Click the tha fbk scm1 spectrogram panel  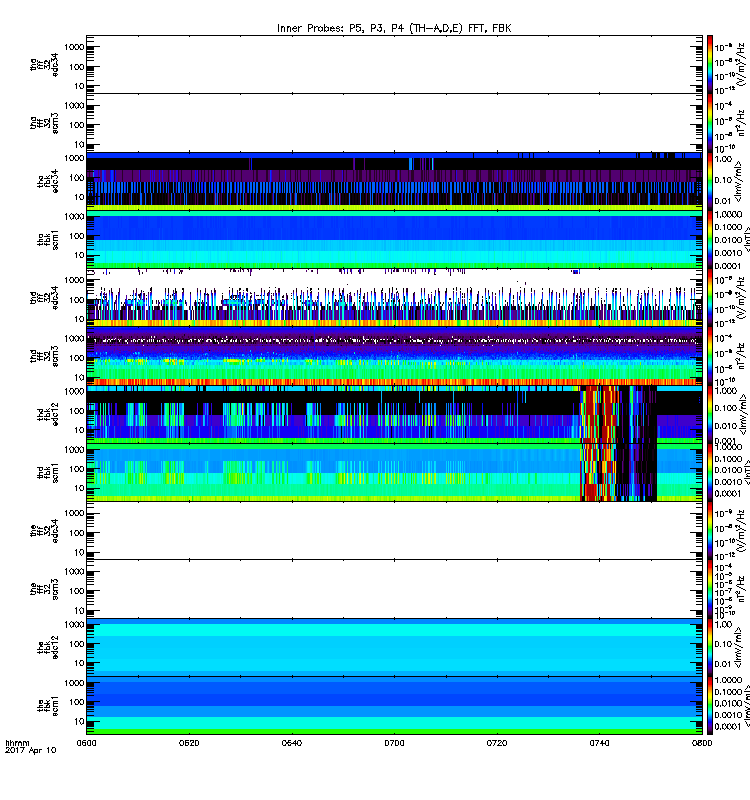coord(394,239)
